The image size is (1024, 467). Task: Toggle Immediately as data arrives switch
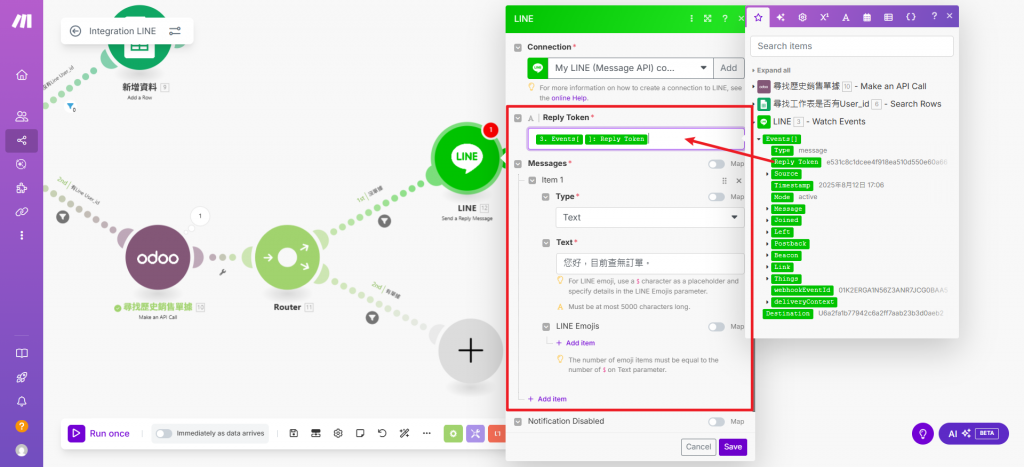(164, 434)
